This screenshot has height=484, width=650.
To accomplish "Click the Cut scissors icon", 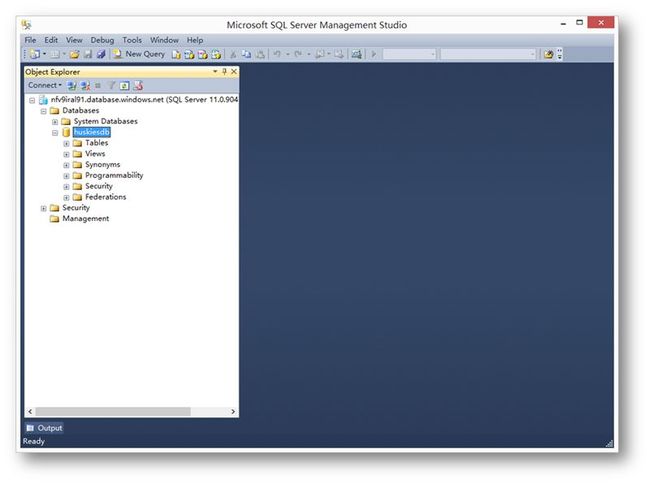I will (233, 54).
